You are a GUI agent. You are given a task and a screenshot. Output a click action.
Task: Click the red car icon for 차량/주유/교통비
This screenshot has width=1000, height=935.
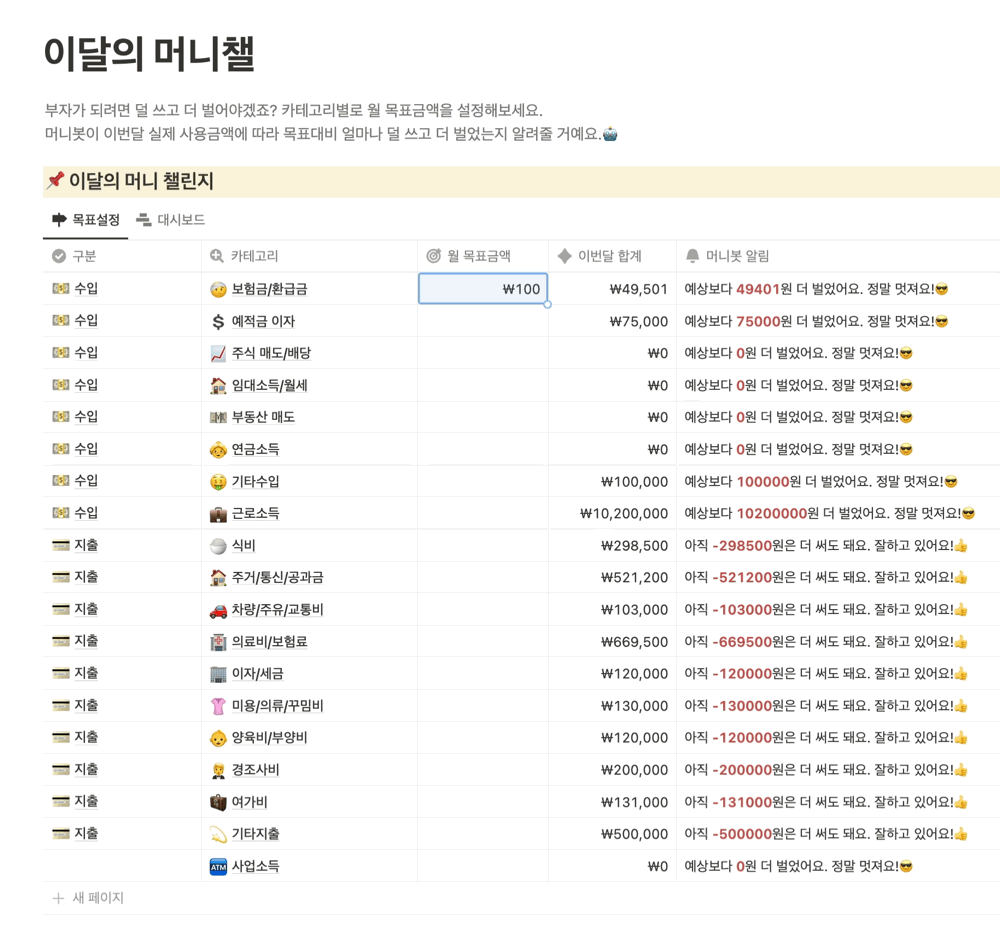[x=218, y=610]
